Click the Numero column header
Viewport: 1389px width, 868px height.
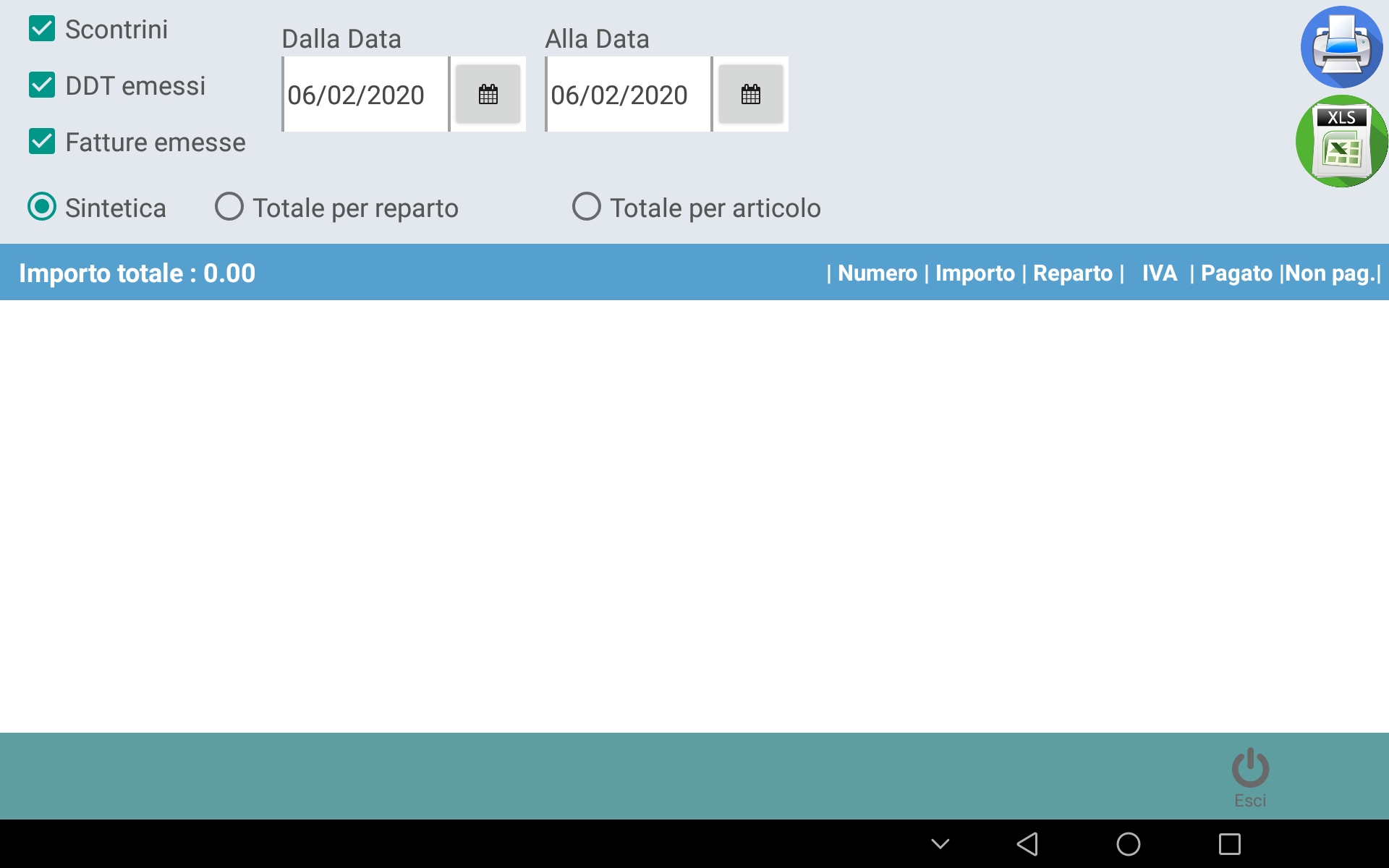click(878, 273)
